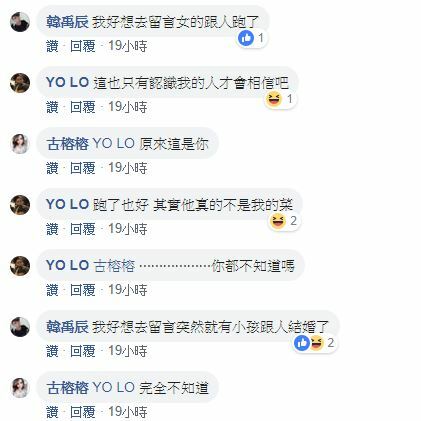The height and width of the screenshot is (421, 421).
Task: Click 古榕榕's avatar beside 完全不知道 comment
Action: pyautogui.click(x=20, y=388)
